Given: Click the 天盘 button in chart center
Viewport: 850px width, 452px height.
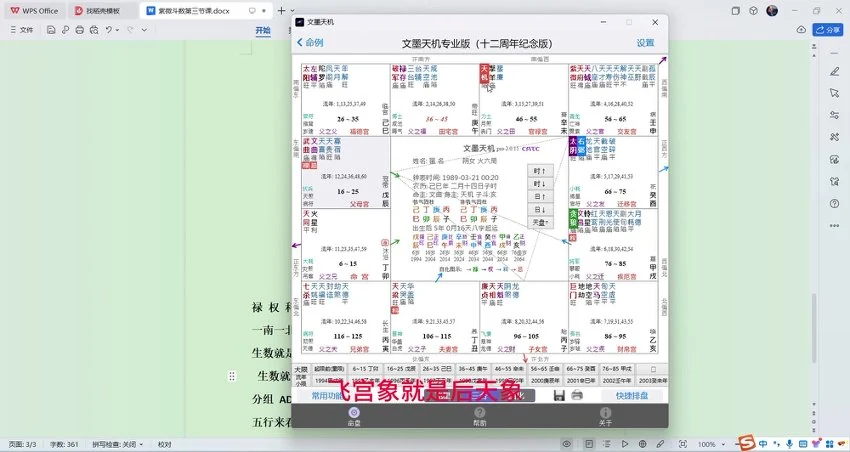Looking at the screenshot, I should point(540,222).
